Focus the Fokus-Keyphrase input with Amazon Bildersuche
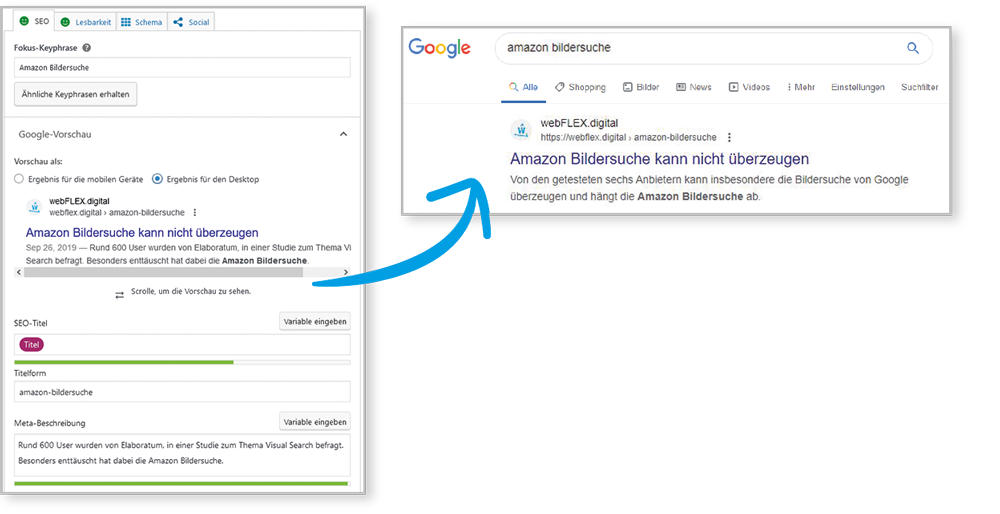 click(x=182, y=68)
